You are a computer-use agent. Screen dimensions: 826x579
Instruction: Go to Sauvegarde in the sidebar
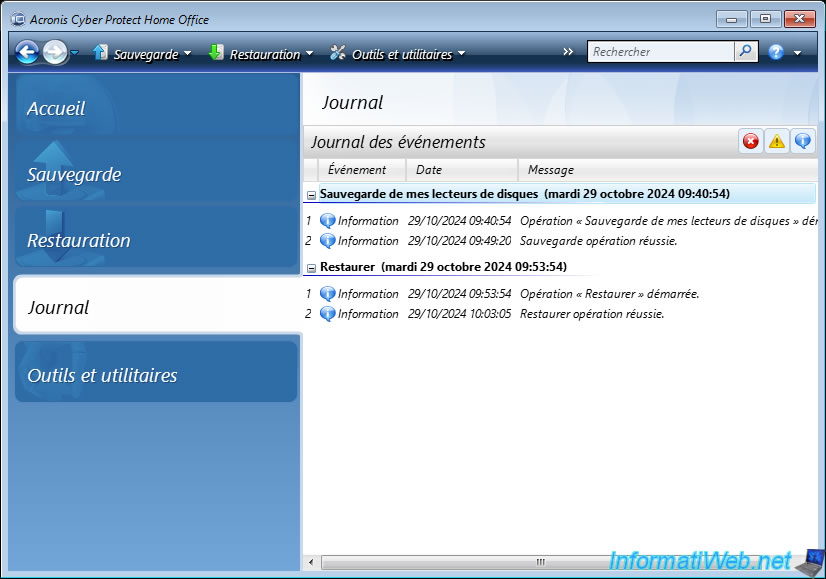(156, 174)
